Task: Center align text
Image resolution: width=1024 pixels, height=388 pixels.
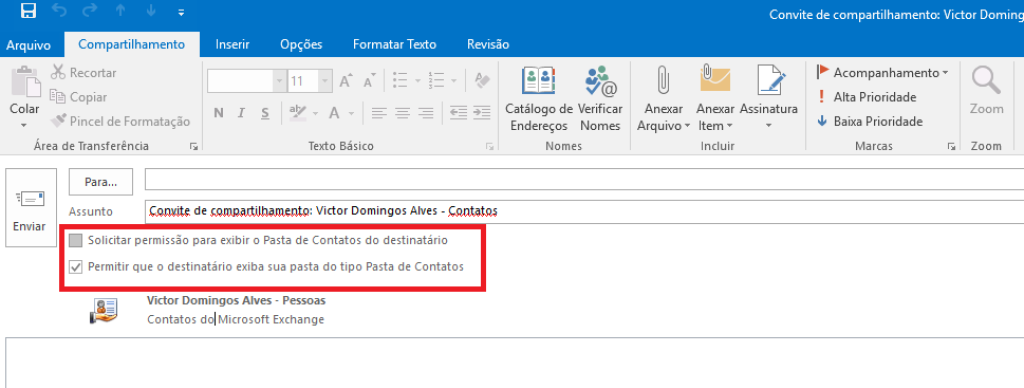Action: [402, 113]
